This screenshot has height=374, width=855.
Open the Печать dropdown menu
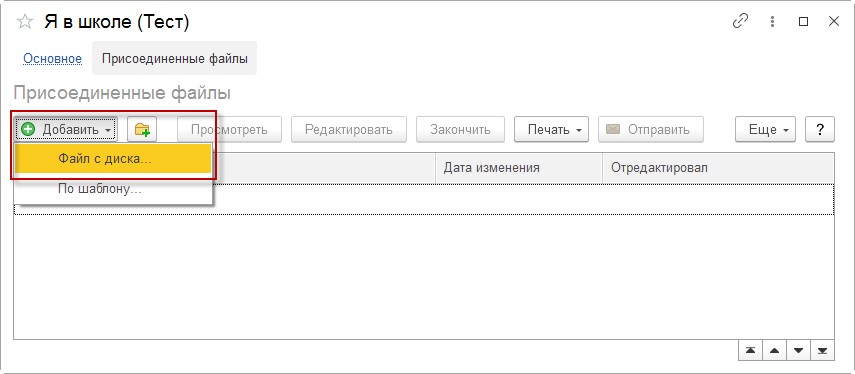point(551,130)
